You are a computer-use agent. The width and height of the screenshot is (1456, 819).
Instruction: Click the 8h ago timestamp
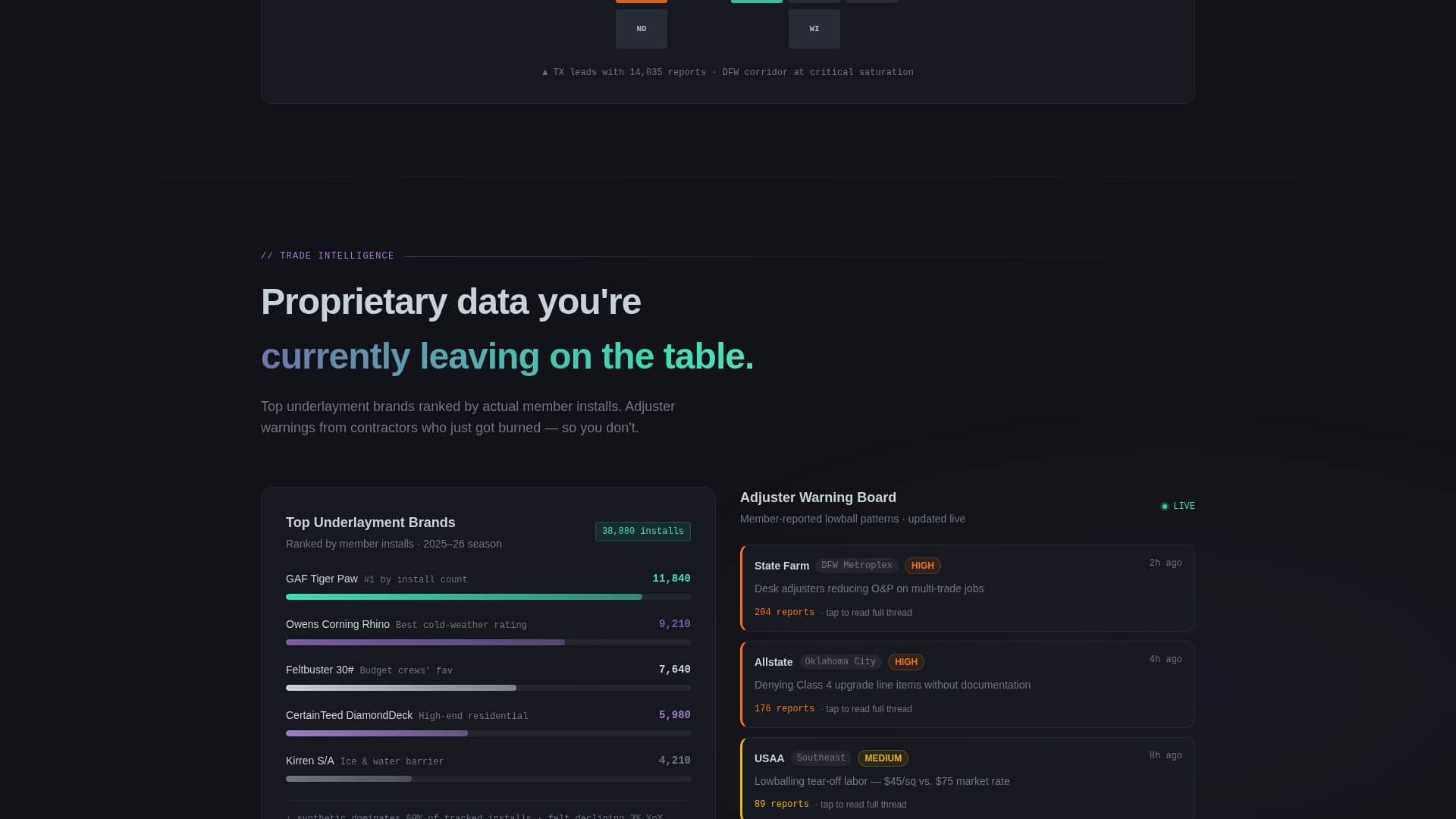click(1166, 756)
